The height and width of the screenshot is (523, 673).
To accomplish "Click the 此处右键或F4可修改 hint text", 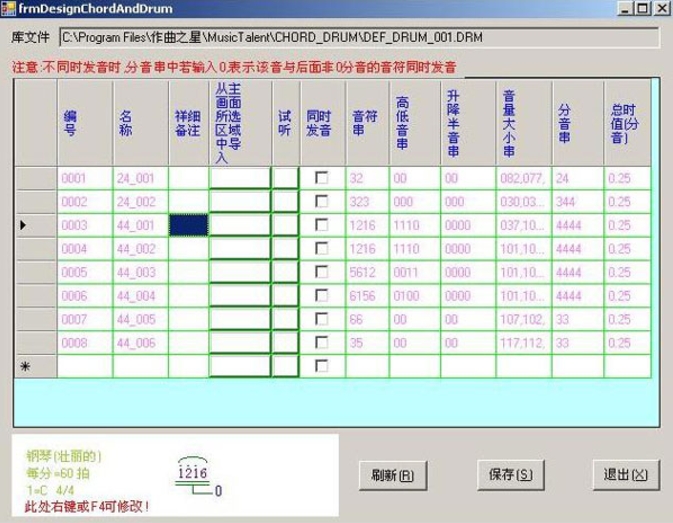I will (87, 507).
